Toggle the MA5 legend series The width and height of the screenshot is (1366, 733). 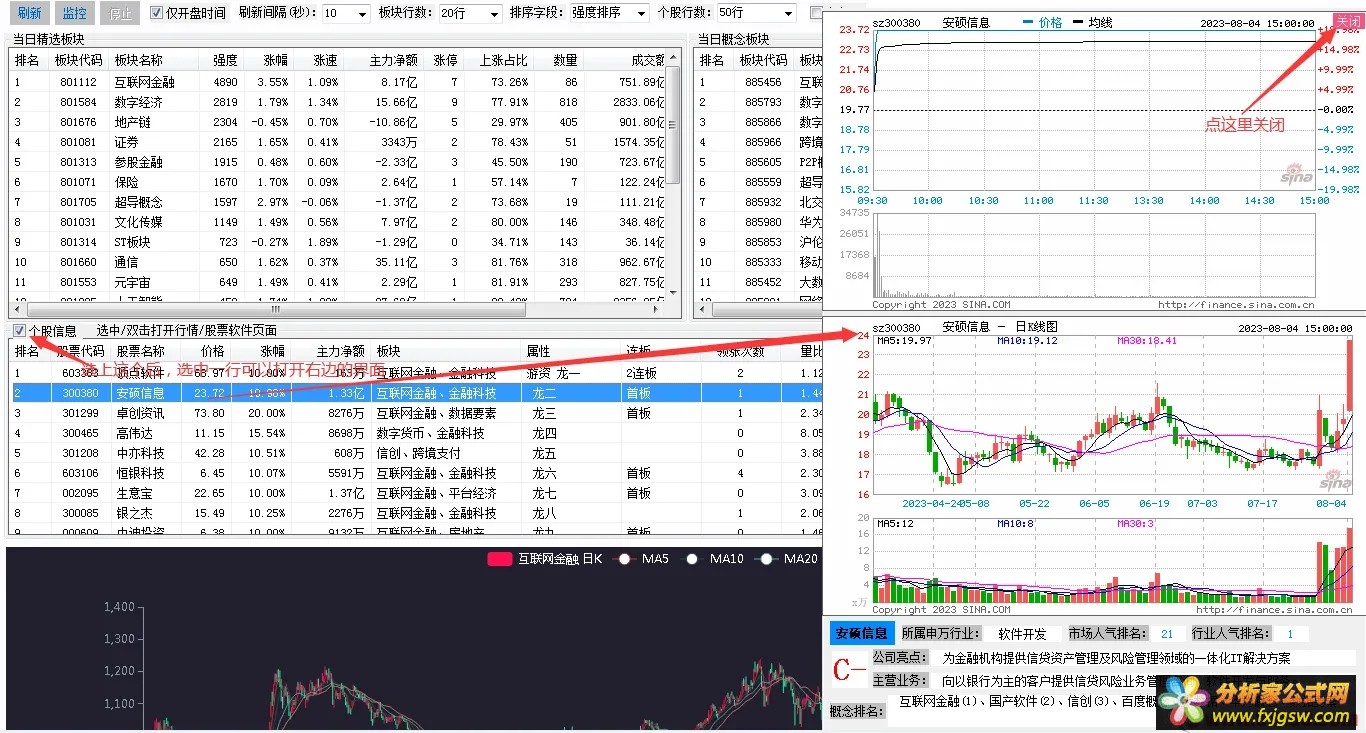click(x=640, y=559)
